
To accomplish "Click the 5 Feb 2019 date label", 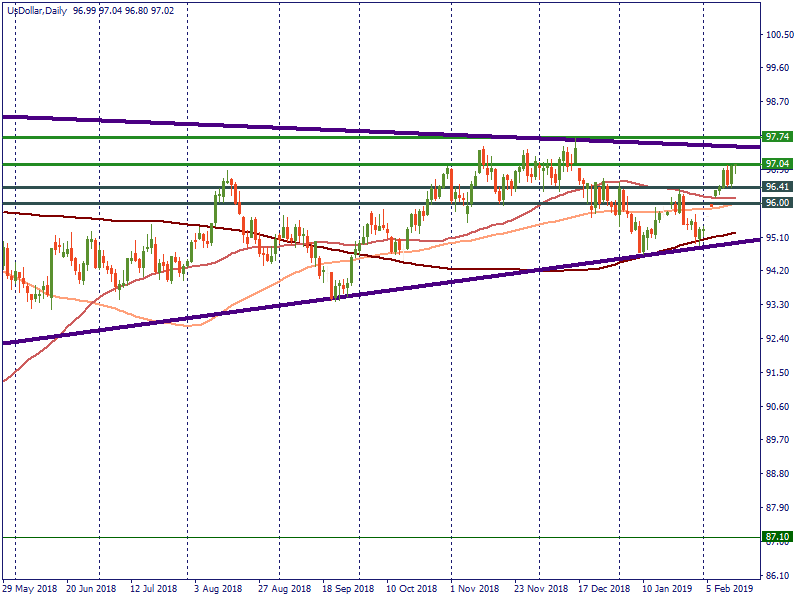I will (729, 590).
